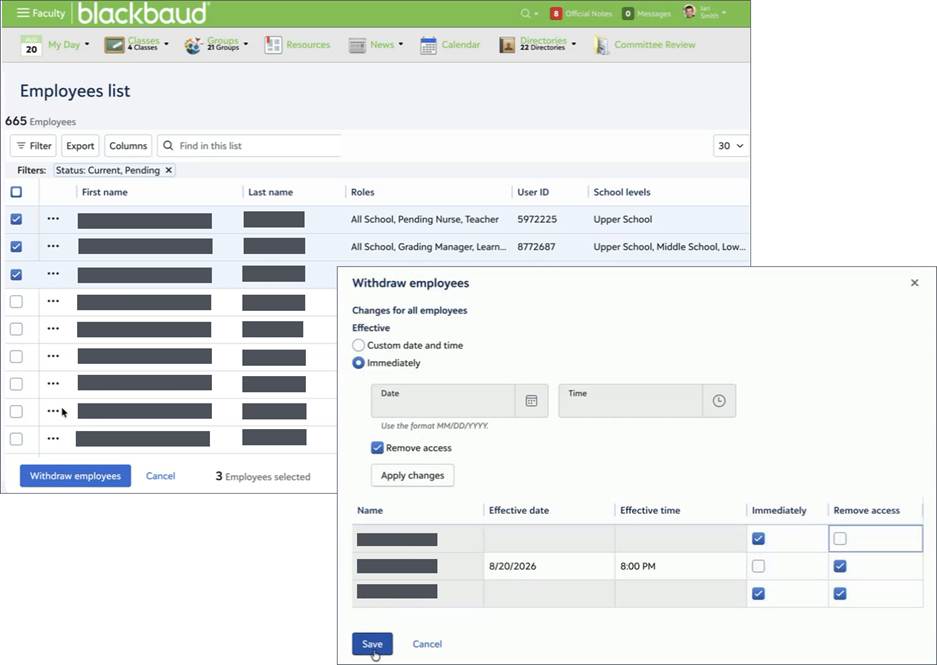Open the 30 per page dropdown

pyautogui.click(x=731, y=146)
